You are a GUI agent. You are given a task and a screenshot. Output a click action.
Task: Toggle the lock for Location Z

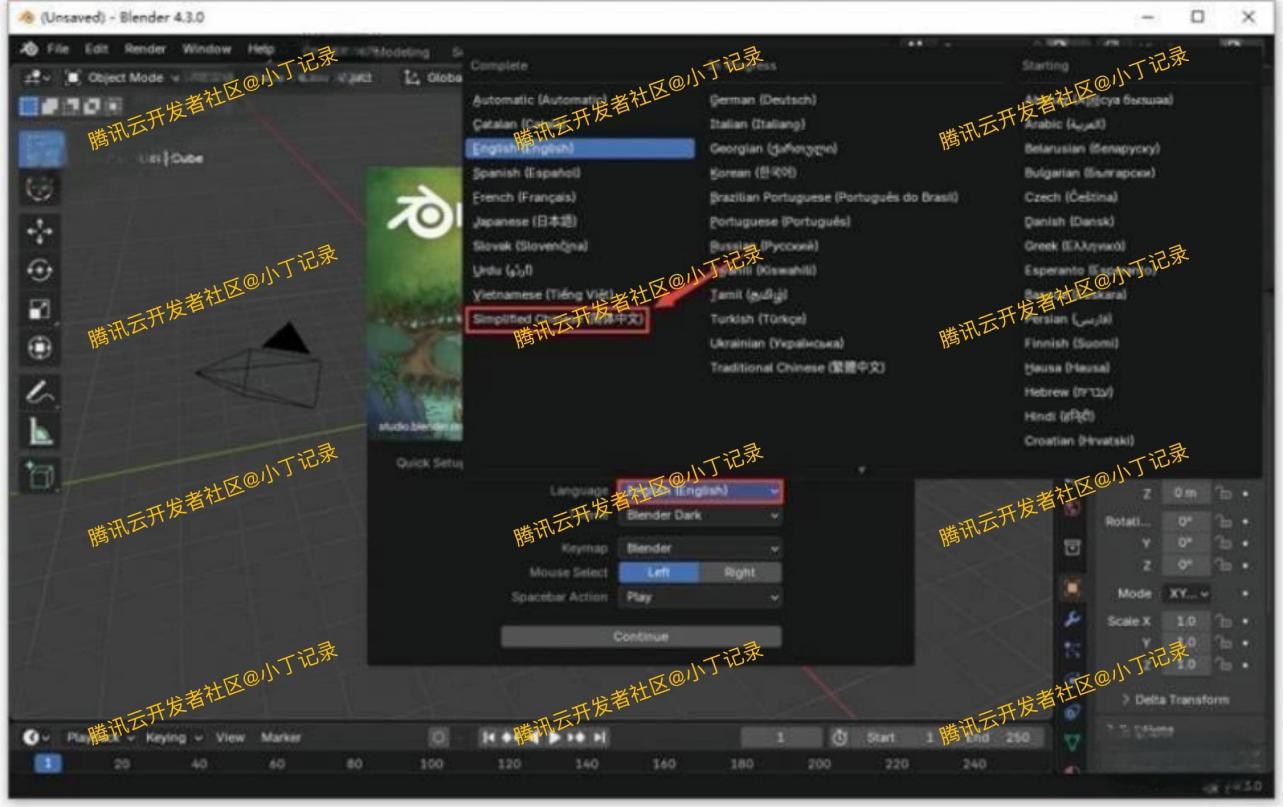(x=1222, y=493)
